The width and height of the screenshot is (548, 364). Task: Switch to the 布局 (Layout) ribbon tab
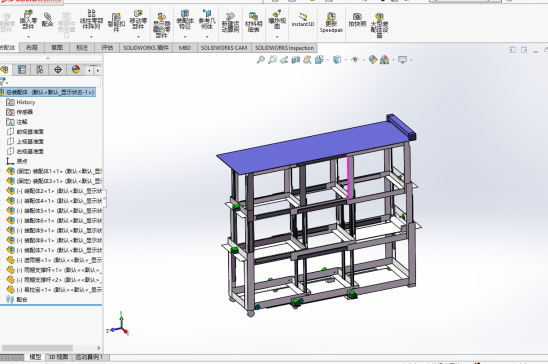(x=32, y=48)
